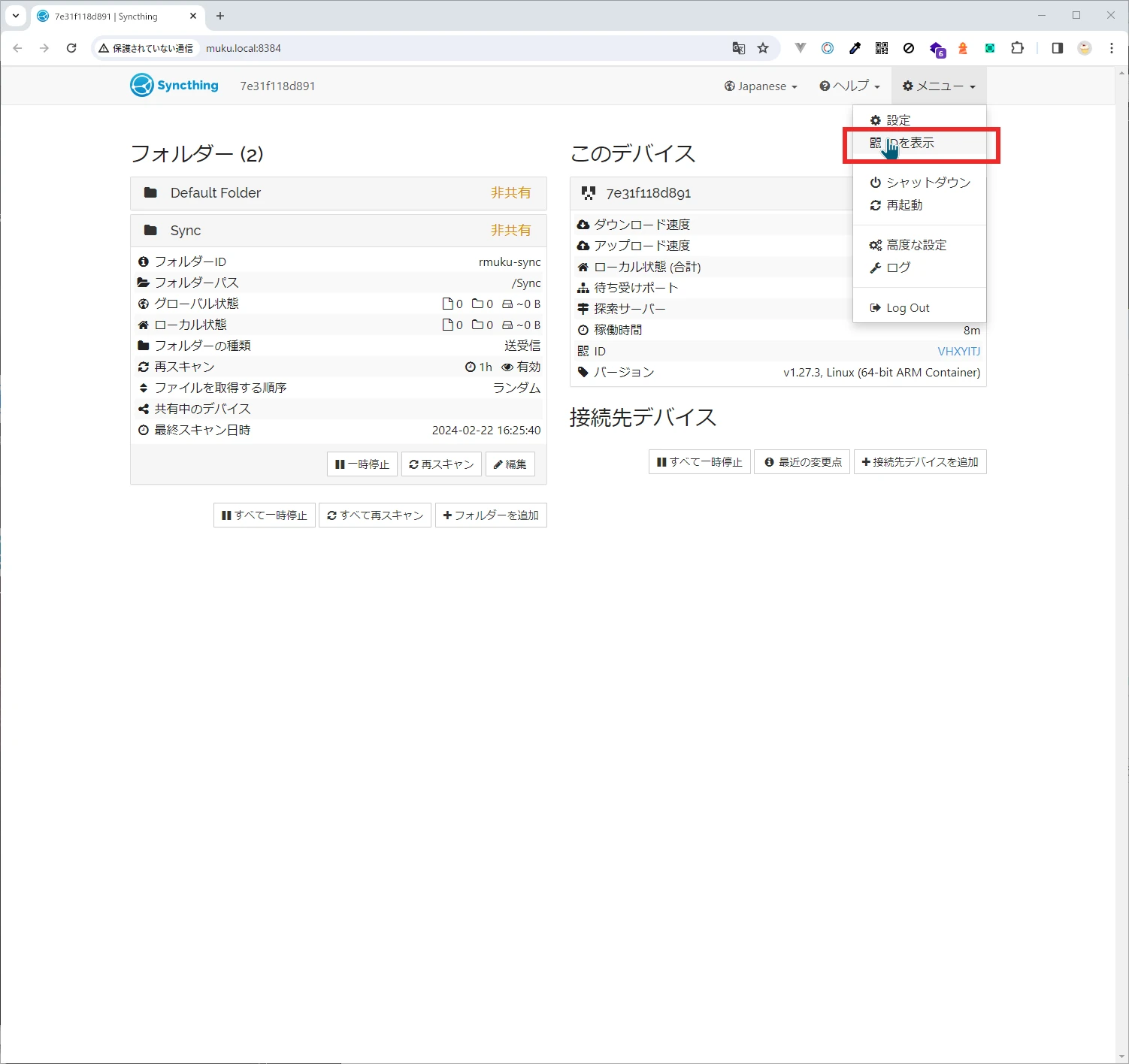Click the v1.27.3 version text
This screenshot has width=1129, height=1064.
pos(882,373)
